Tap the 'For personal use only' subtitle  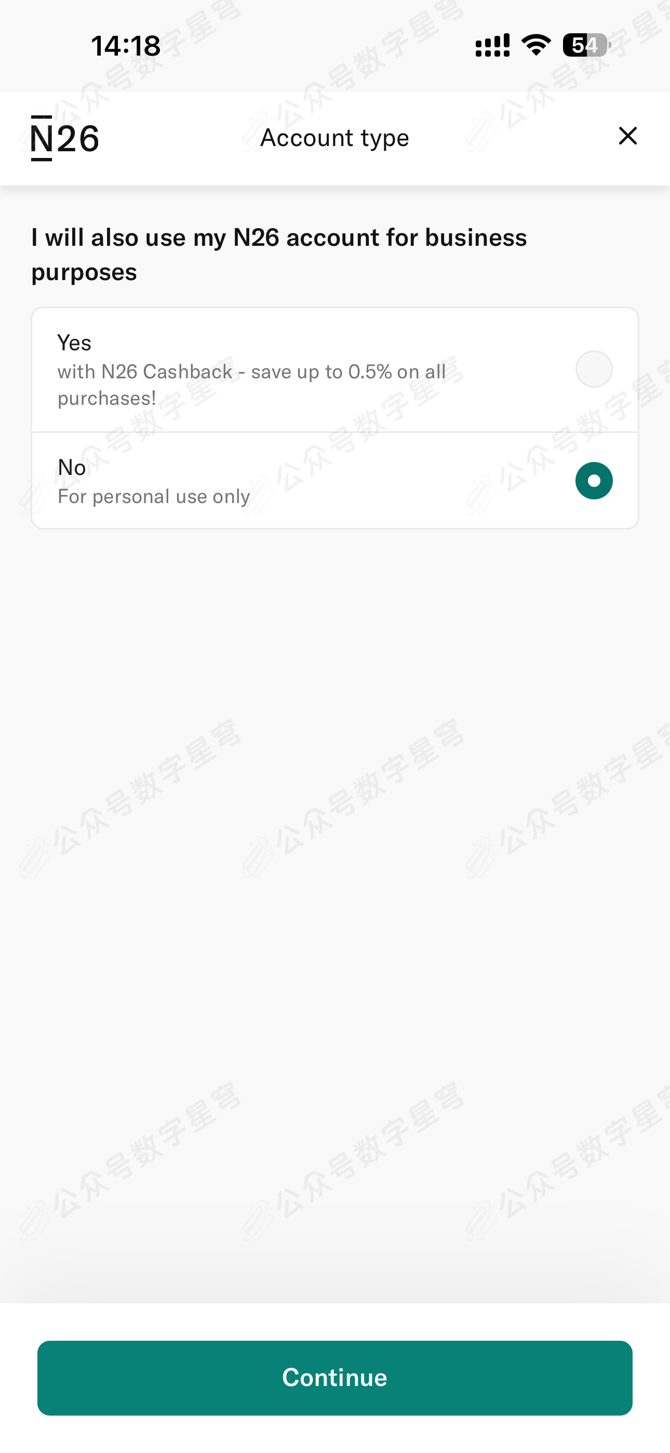click(x=154, y=496)
